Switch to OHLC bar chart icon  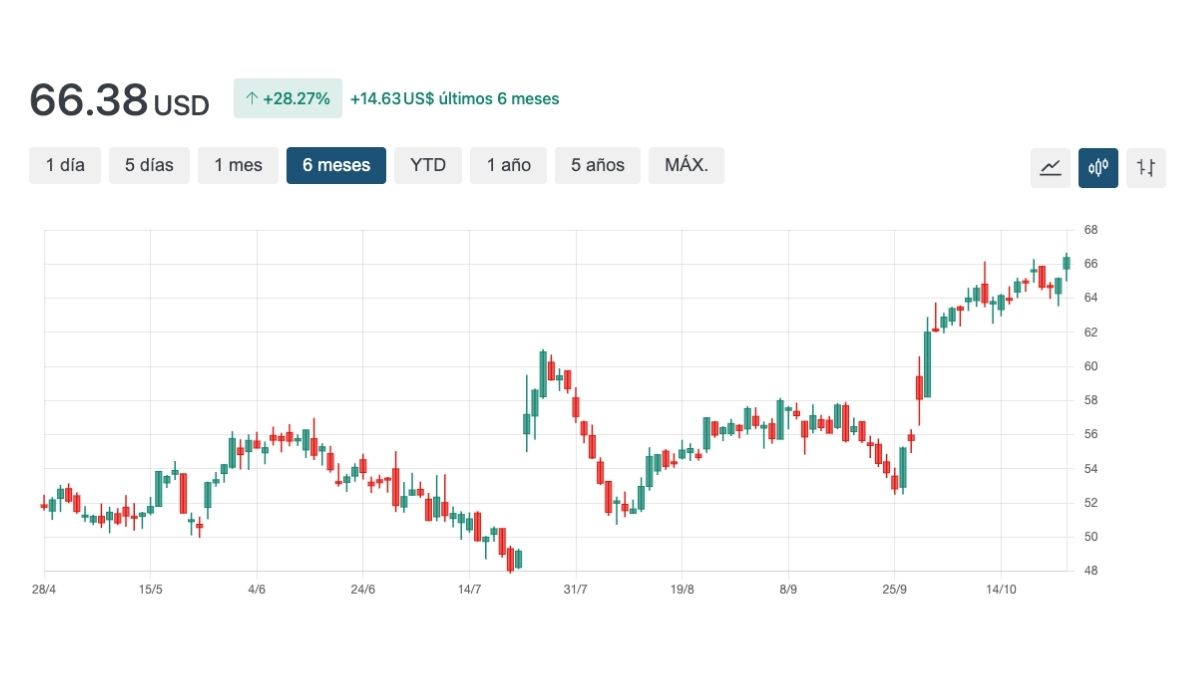1146,167
